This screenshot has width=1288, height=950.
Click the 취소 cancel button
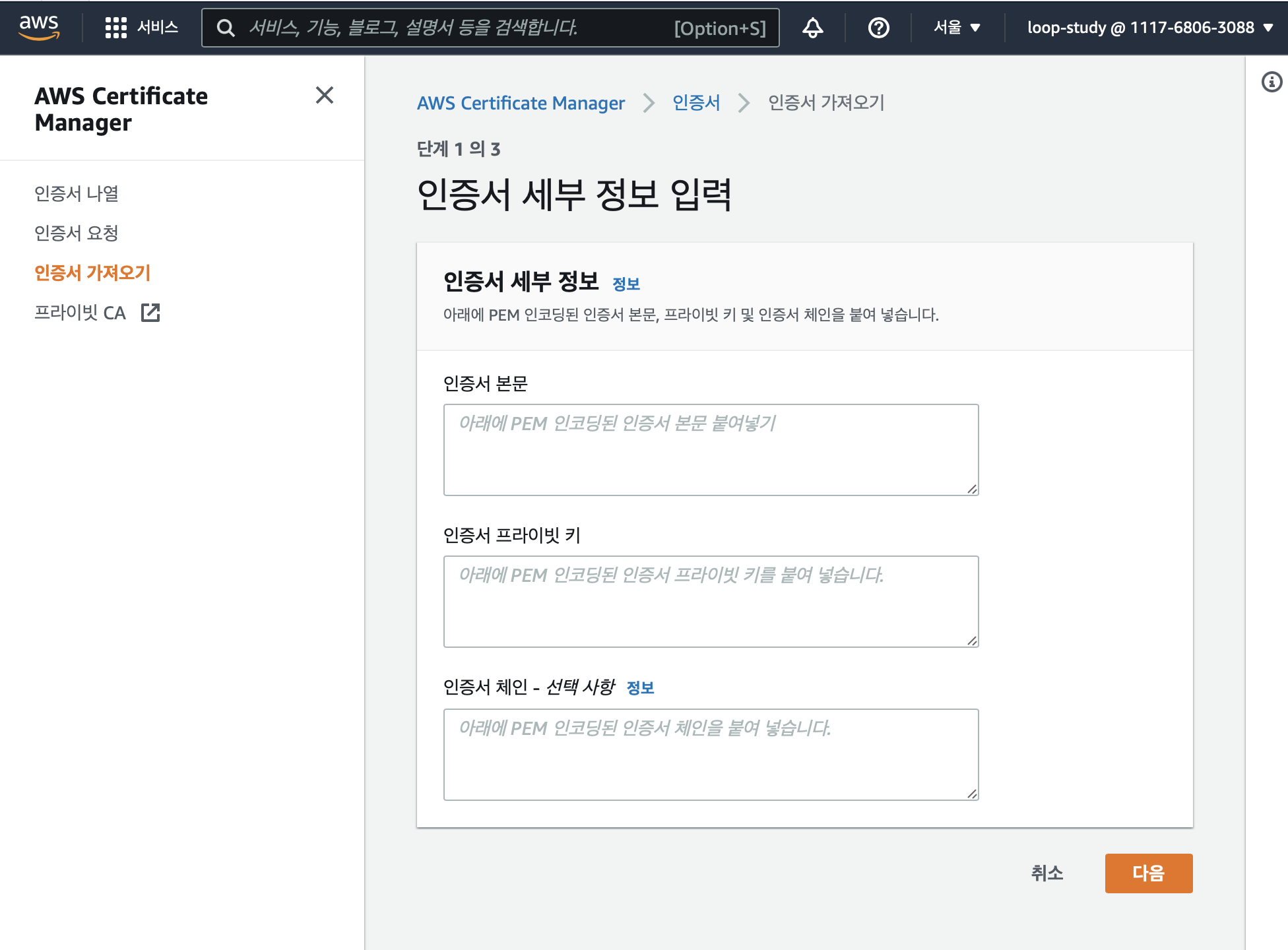[x=1046, y=873]
